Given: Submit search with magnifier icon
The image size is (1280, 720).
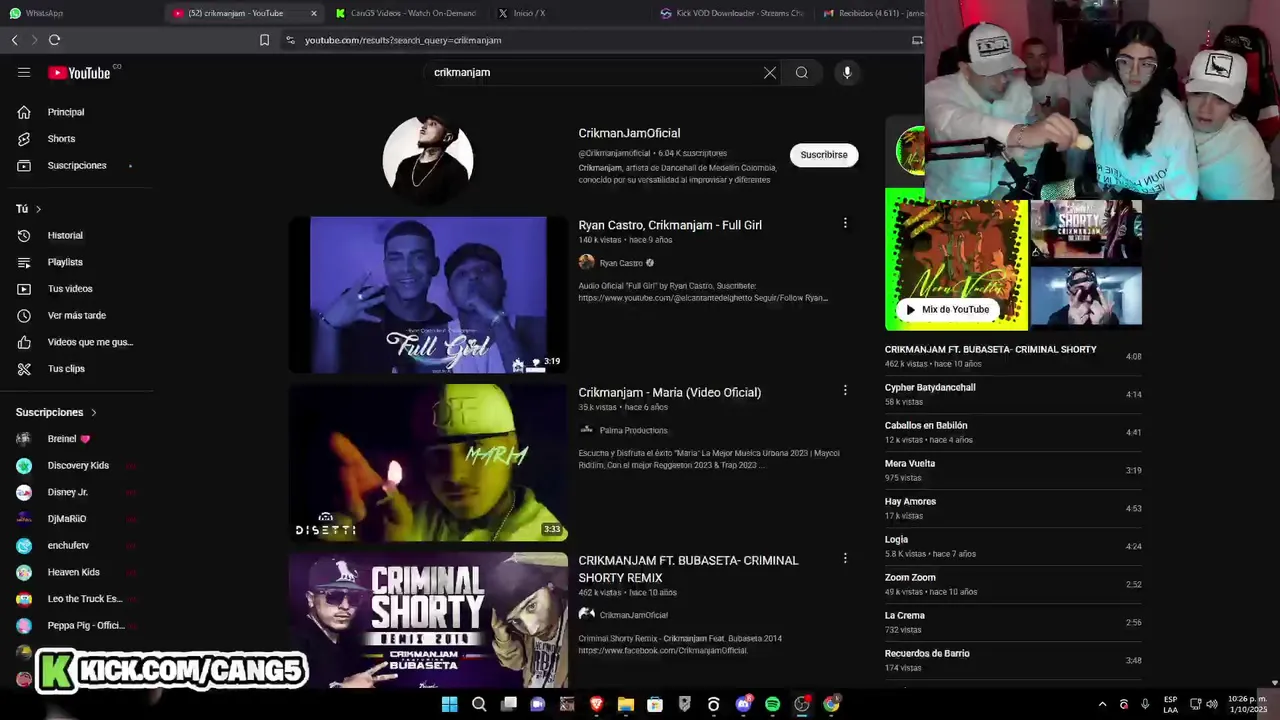Looking at the screenshot, I should (802, 72).
